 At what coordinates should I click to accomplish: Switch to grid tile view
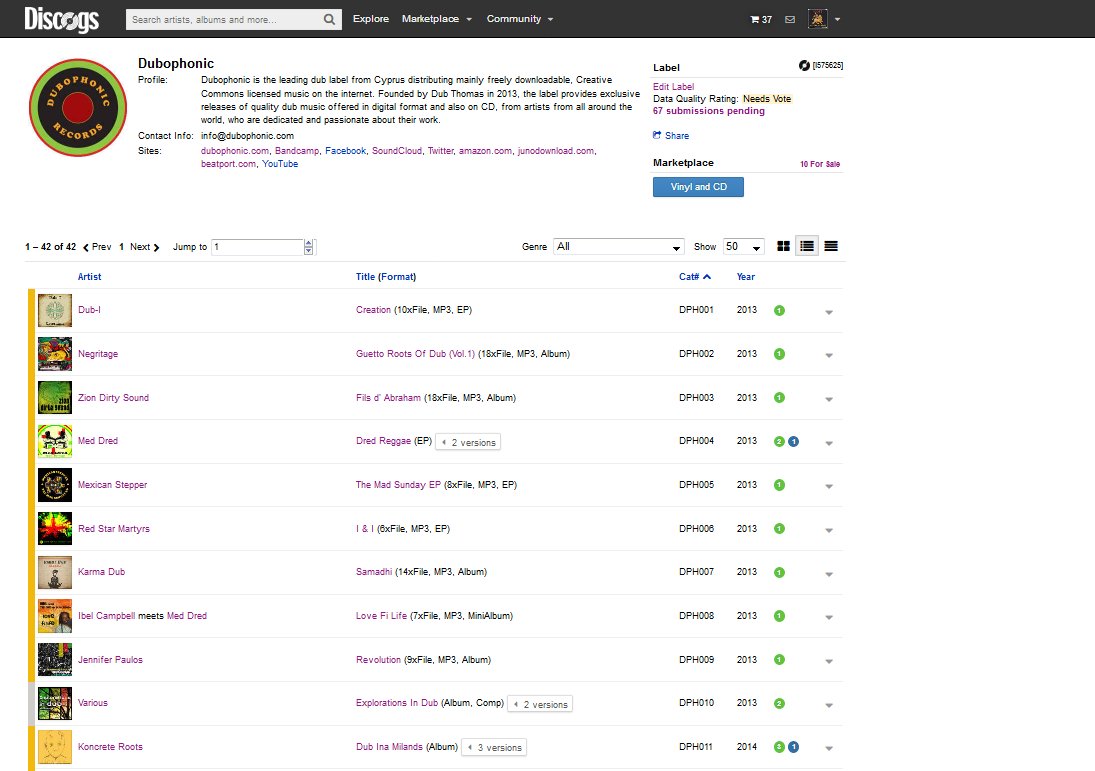point(783,246)
